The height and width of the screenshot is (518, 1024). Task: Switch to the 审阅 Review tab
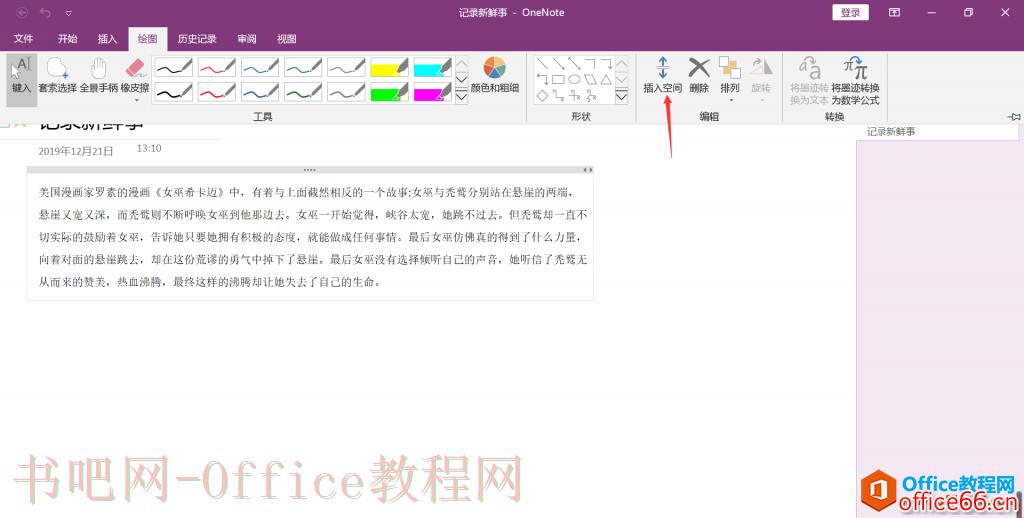pos(247,39)
